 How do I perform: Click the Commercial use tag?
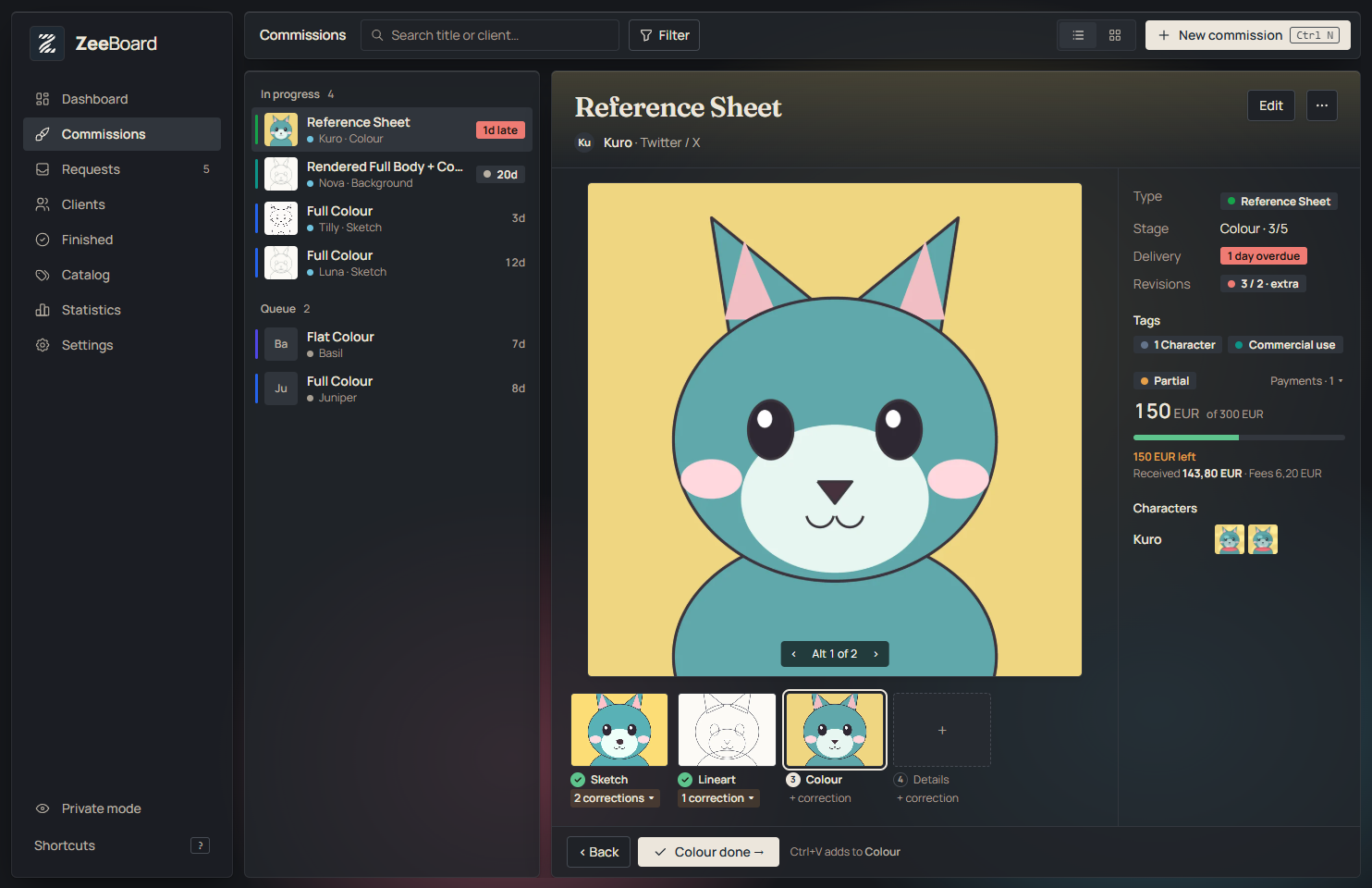point(1285,345)
